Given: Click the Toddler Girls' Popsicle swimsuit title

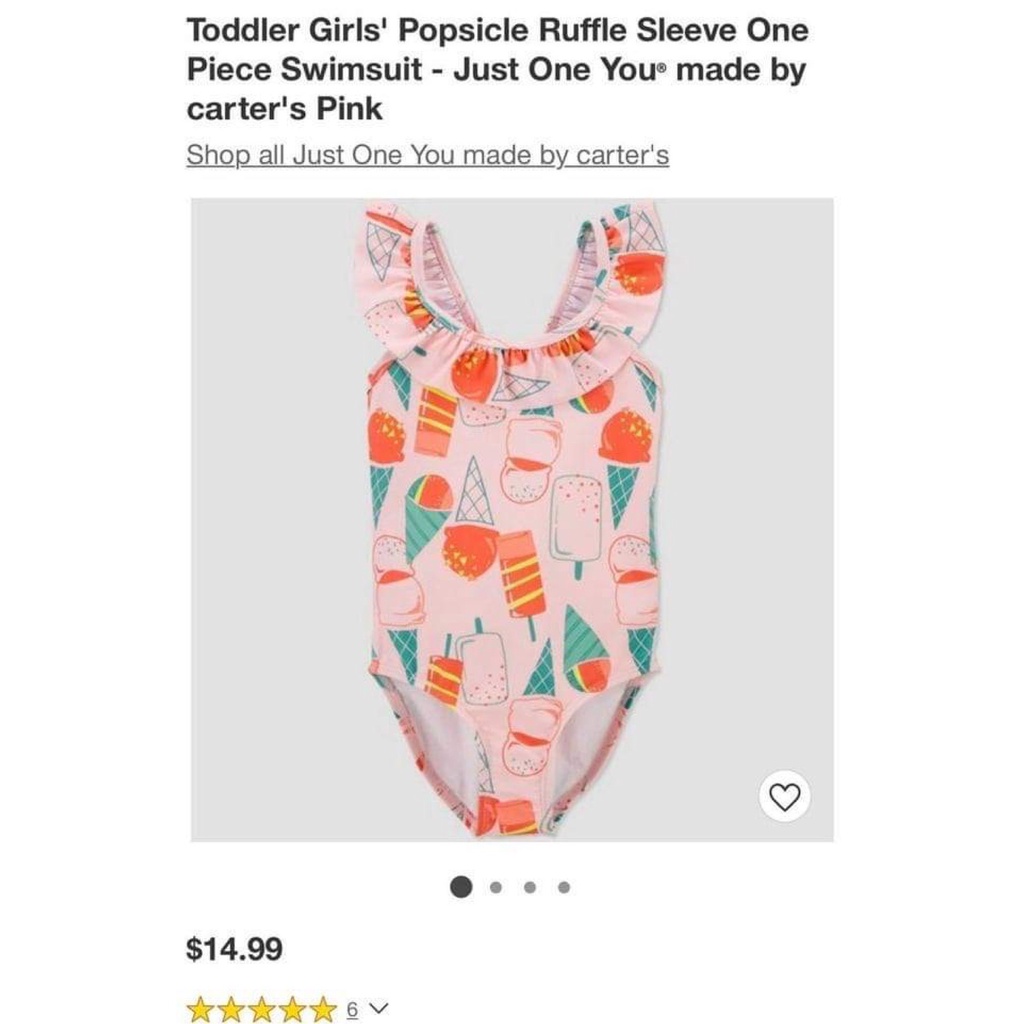Looking at the screenshot, I should tap(498, 69).
